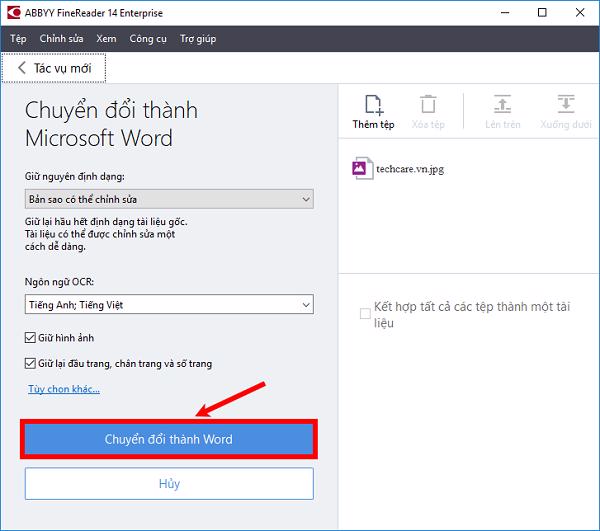This screenshot has height=531, width=600.
Task: Open the Công cụ menu
Action: tap(148, 39)
